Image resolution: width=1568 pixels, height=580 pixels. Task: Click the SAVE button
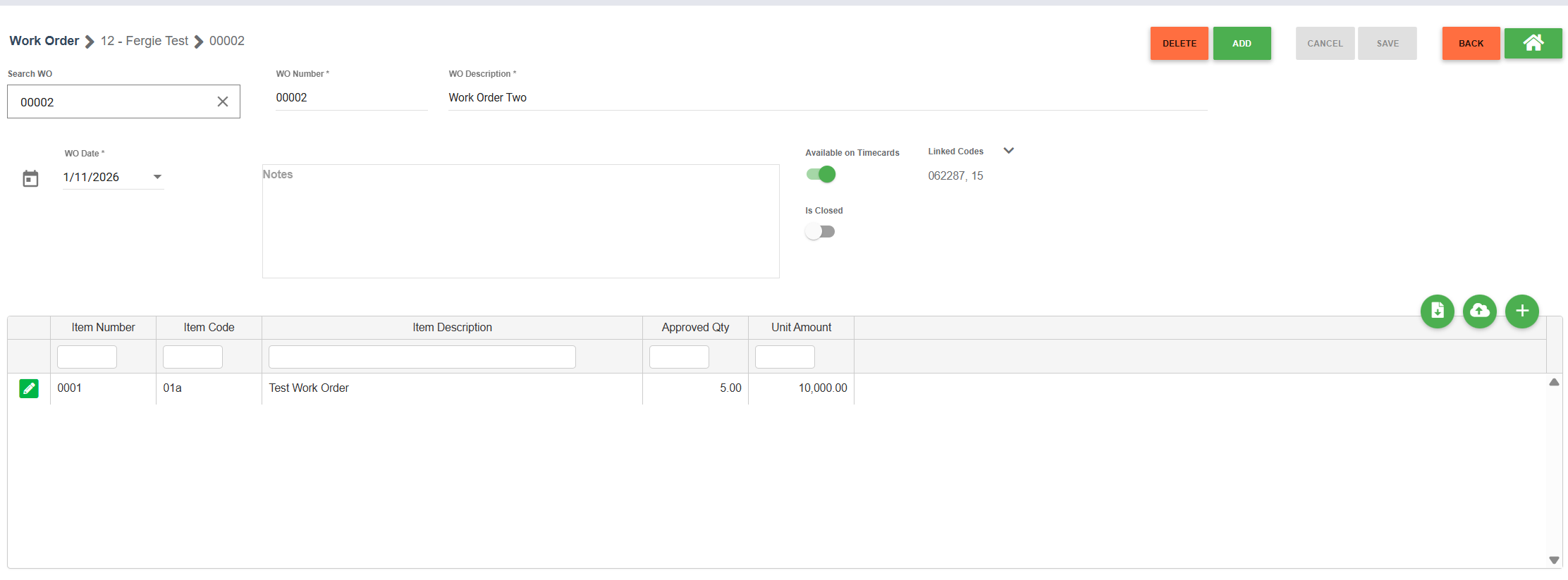click(x=1388, y=43)
